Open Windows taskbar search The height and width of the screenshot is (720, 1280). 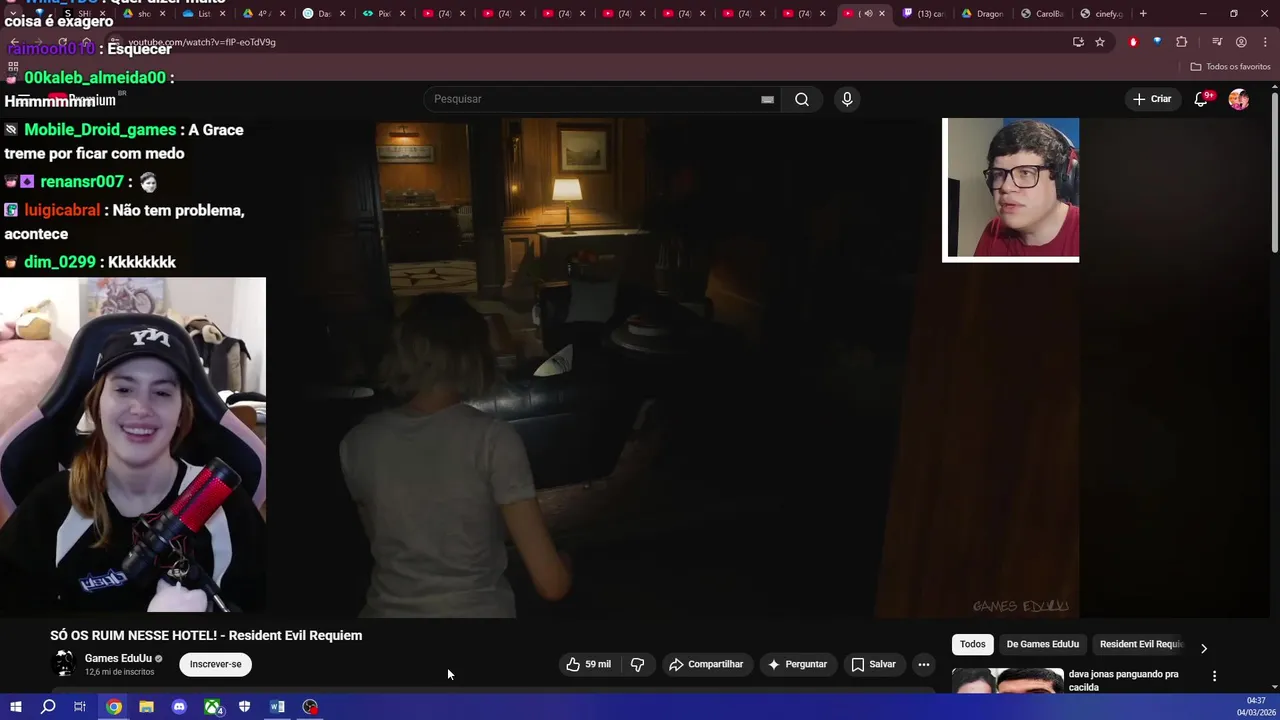[x=48, y=707]
